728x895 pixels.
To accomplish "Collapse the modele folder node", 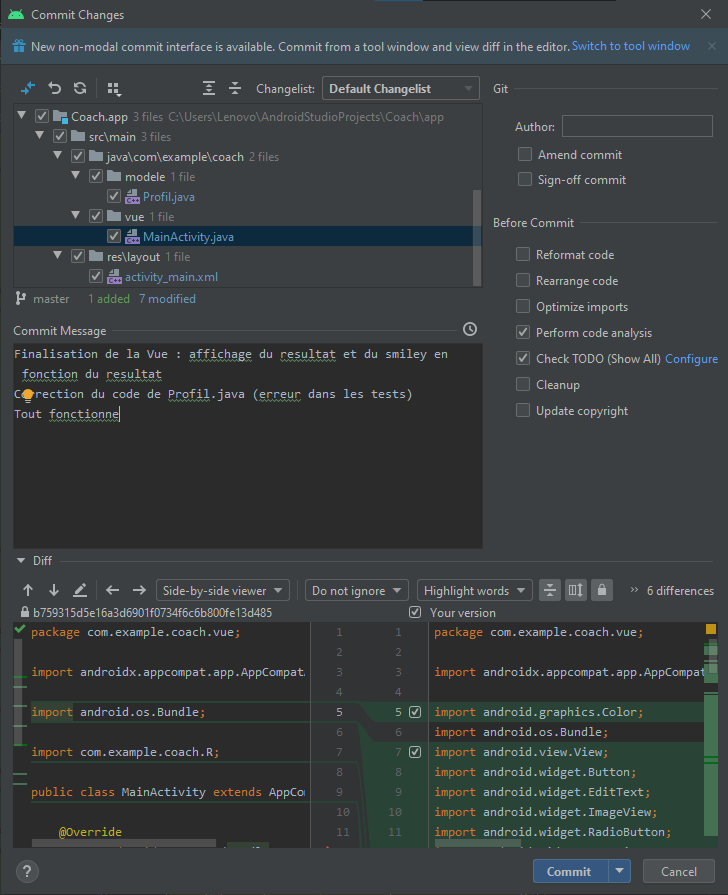I will 77,177.
